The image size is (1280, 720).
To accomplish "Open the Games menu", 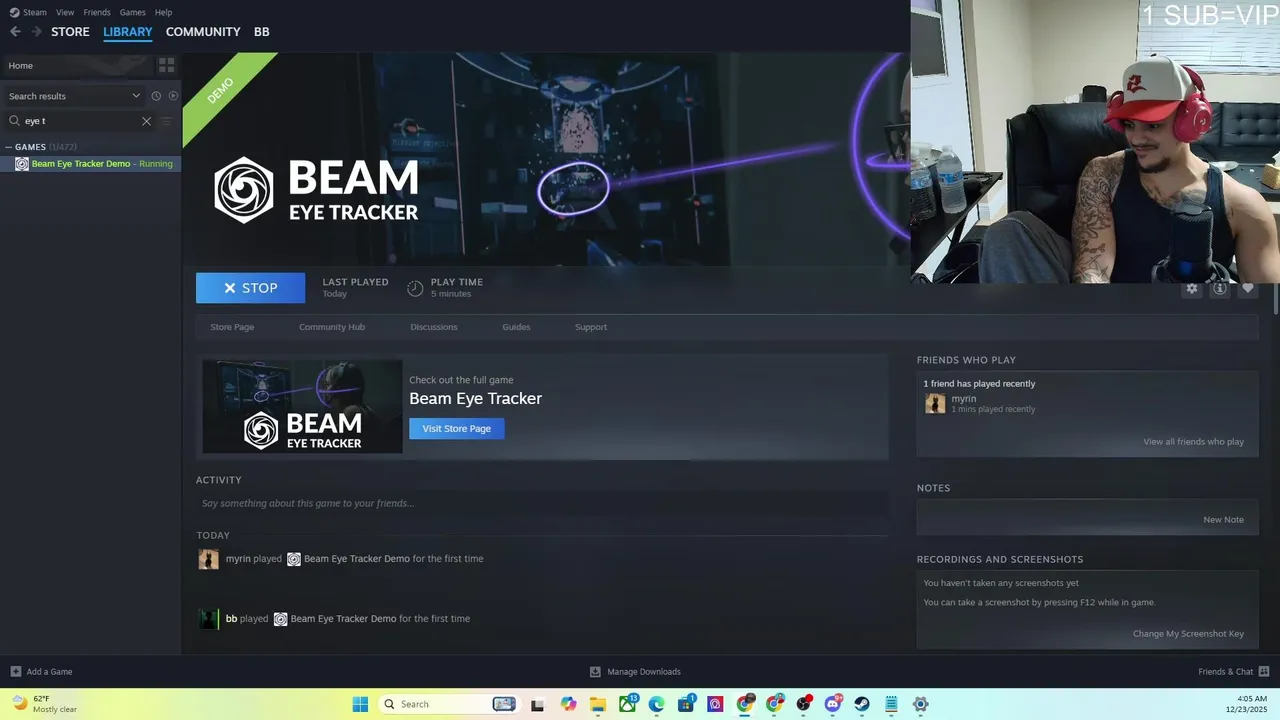I will [132, 12].
